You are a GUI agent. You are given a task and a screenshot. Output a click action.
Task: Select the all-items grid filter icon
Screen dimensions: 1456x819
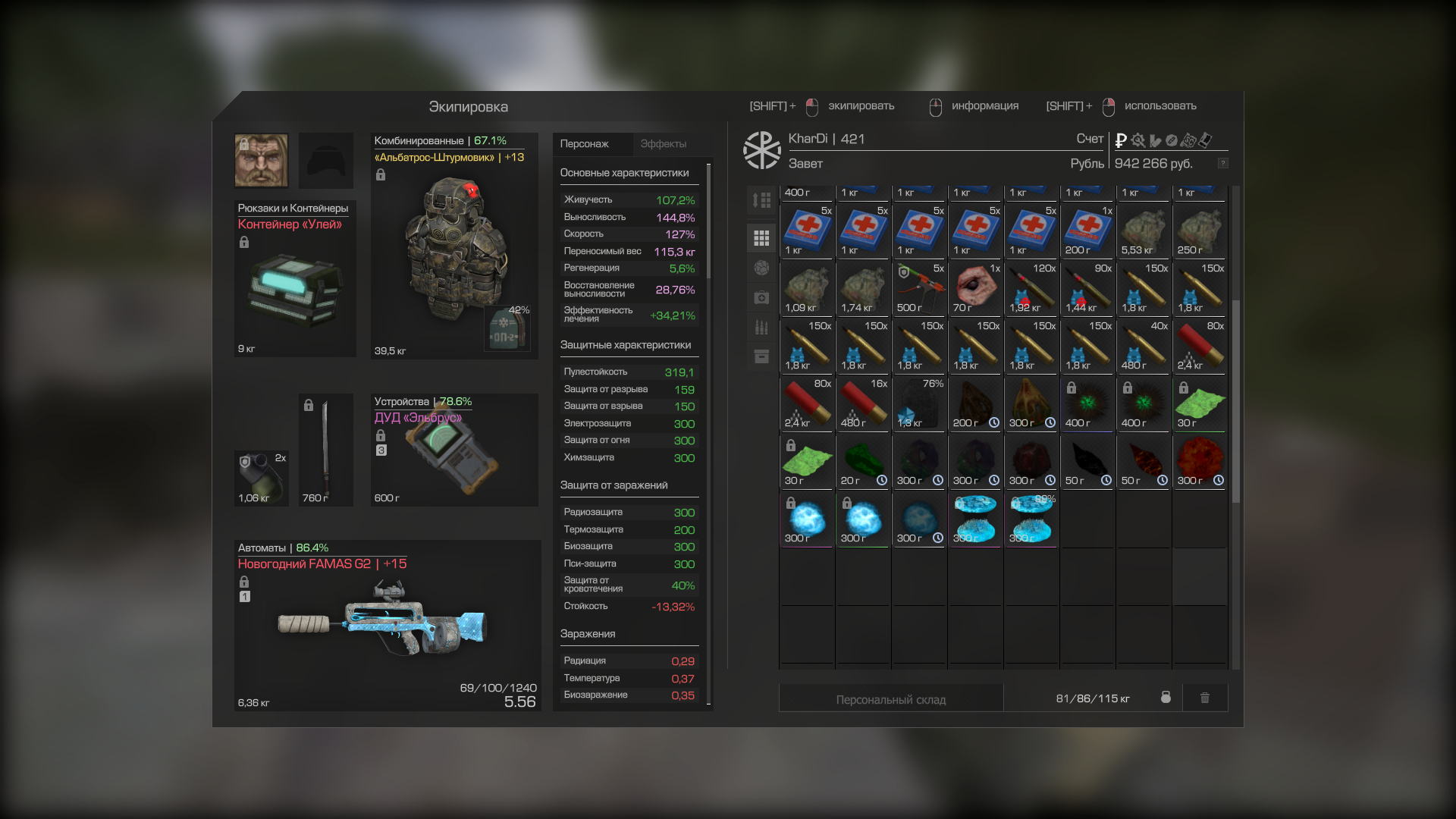pyautogui.click(x=761, y=238)
